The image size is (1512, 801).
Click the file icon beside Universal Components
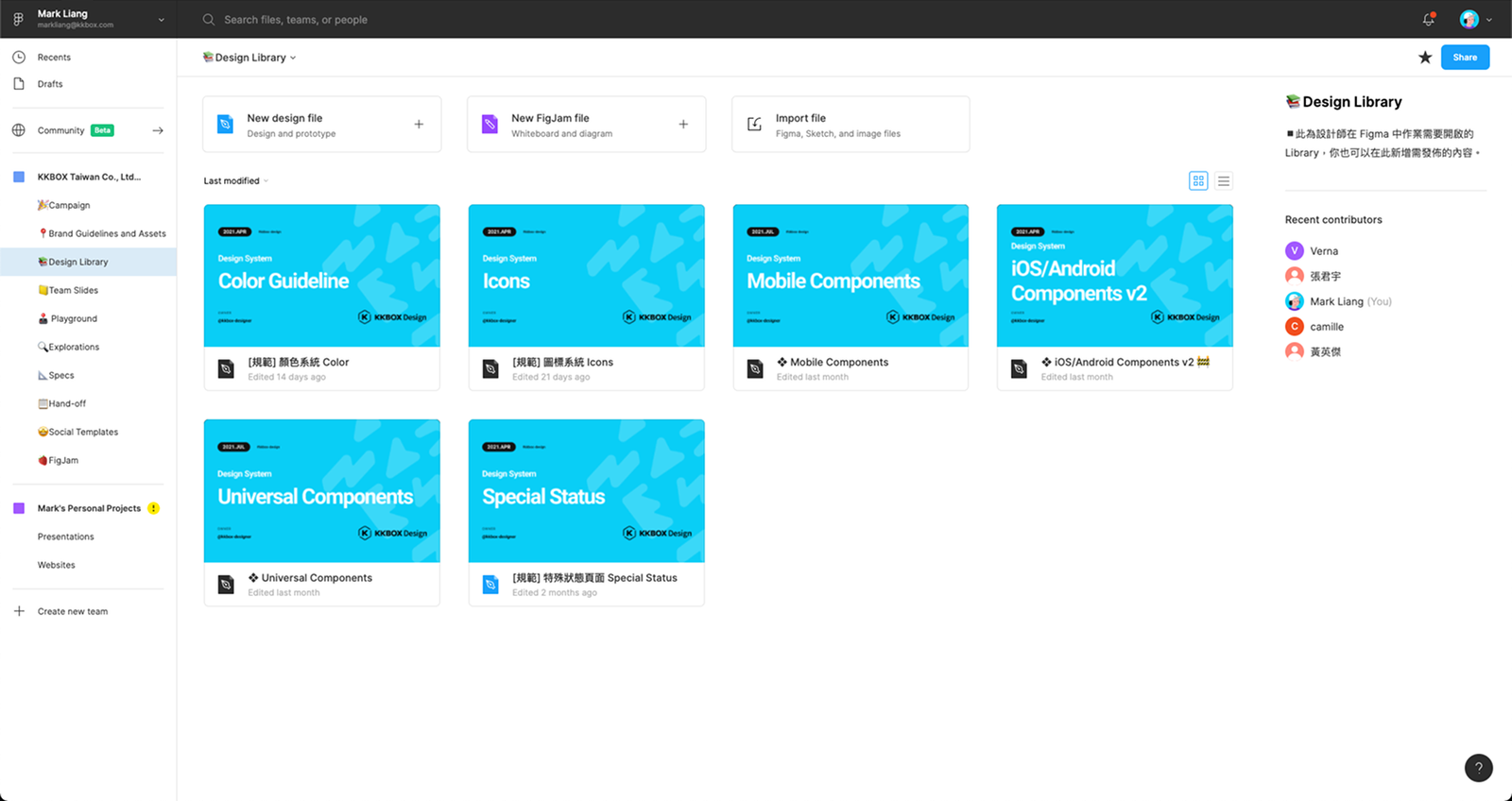226,585
